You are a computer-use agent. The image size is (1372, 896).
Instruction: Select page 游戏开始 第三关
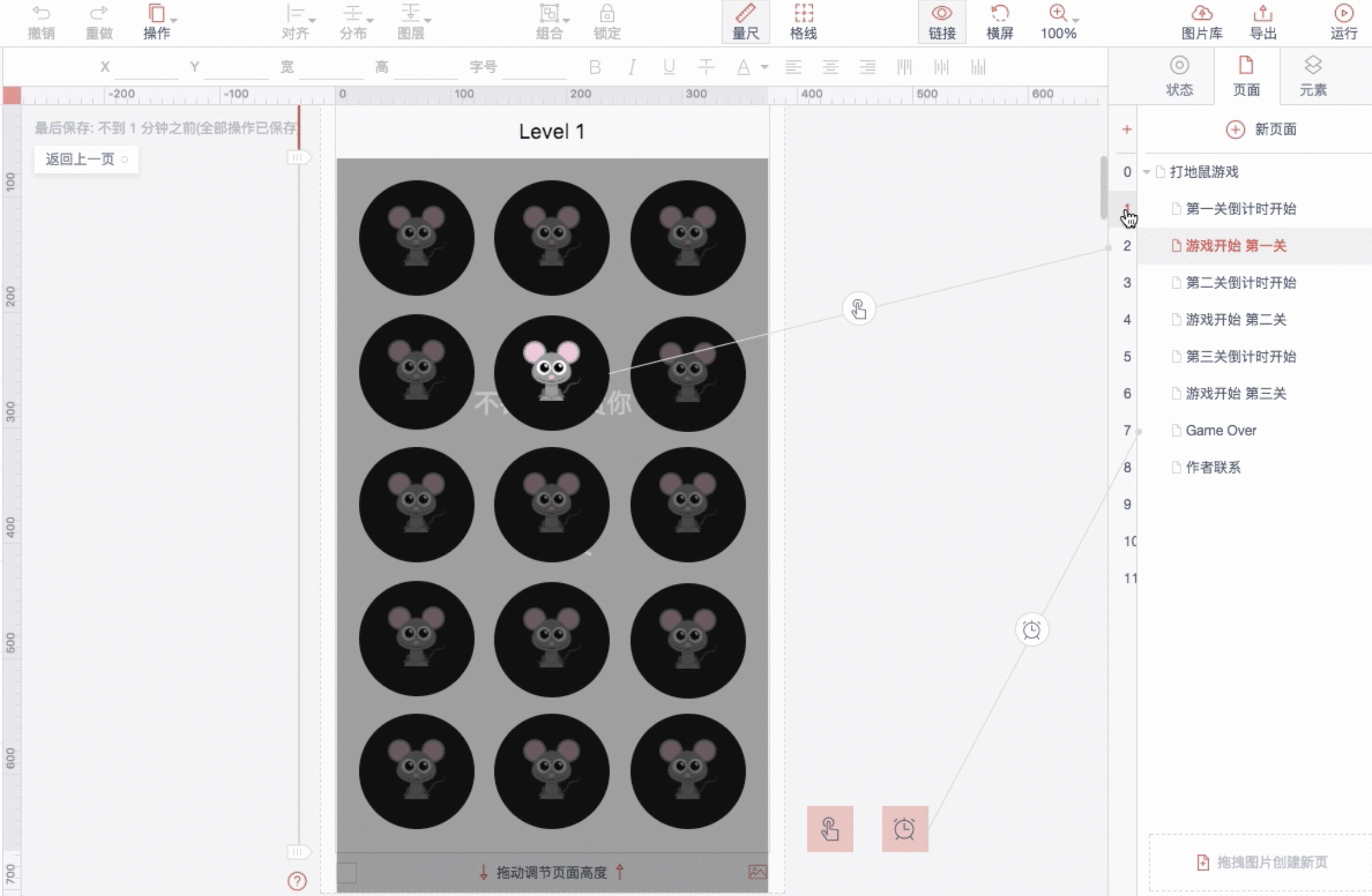1254,394
